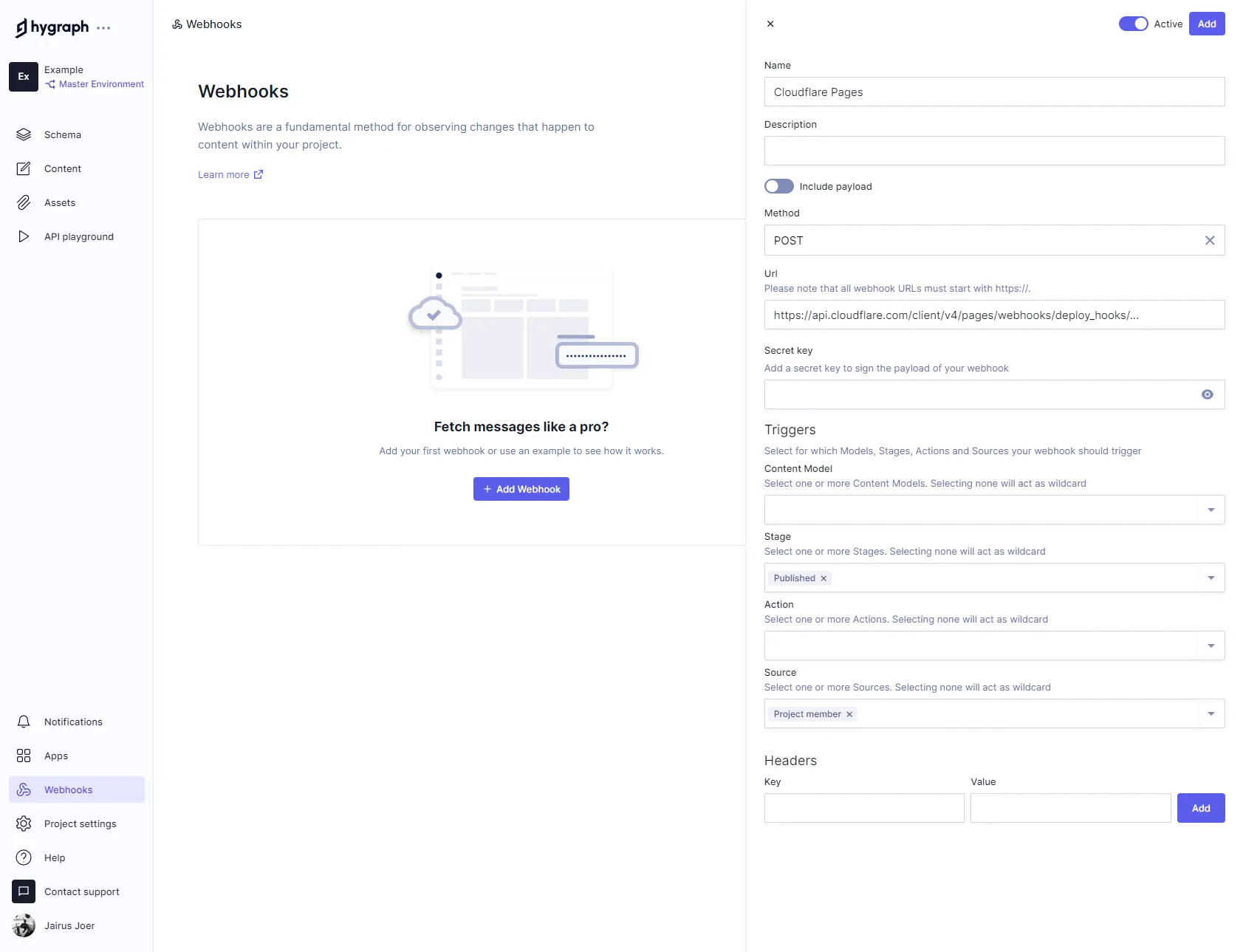Expand the Content Model dropdown

(1210, 509)
